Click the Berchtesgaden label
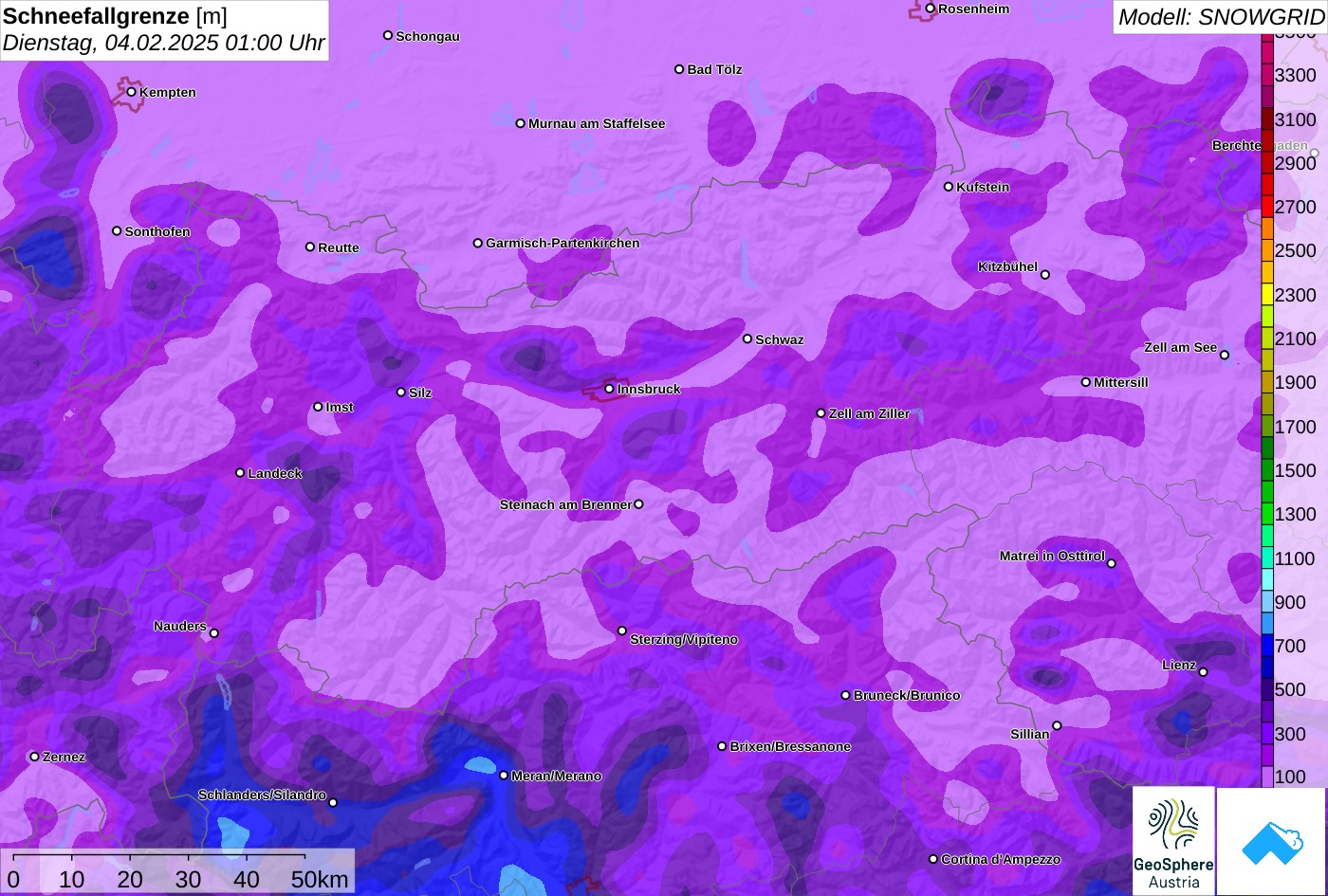This screenshot has height=896, width=1328. [x=1260, y=146]
